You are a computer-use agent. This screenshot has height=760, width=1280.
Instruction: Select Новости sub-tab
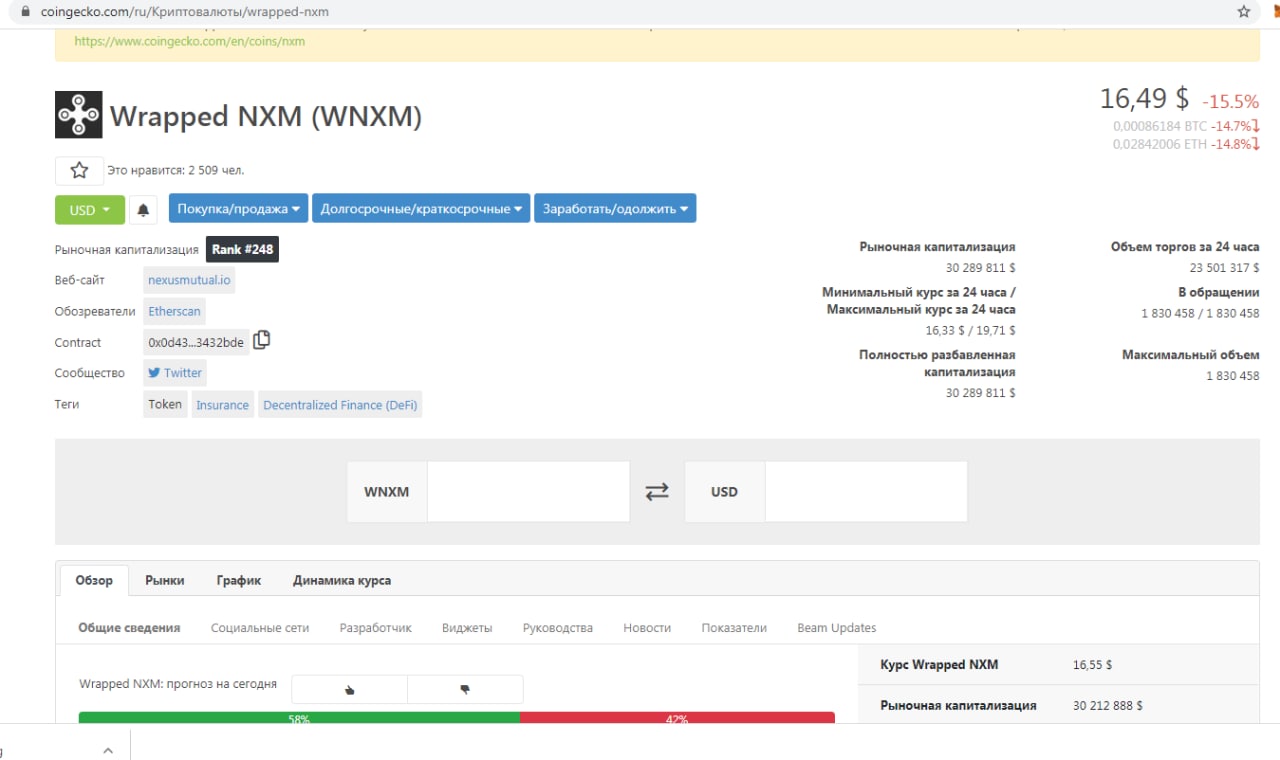[647, 628]
